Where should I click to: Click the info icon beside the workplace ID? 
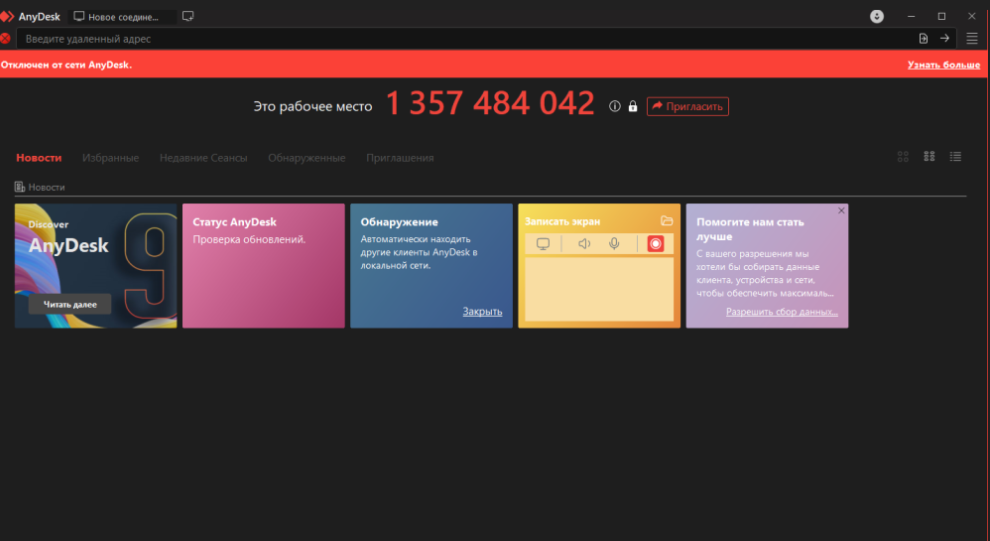pos(614,106)
